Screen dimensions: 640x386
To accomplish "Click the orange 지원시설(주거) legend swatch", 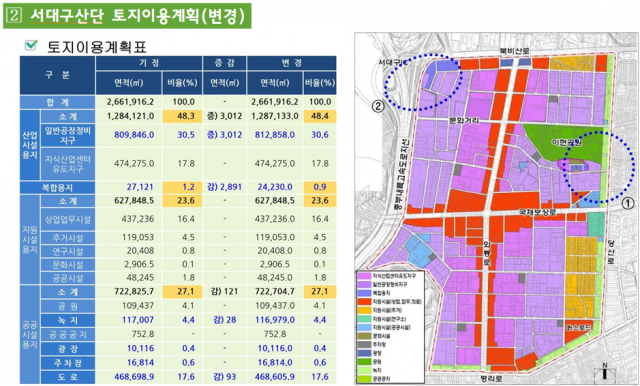I will pos(364,310).
